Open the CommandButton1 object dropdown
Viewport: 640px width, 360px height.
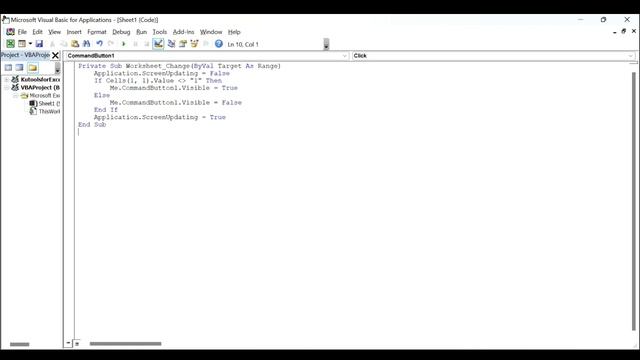tap(344, 56)
